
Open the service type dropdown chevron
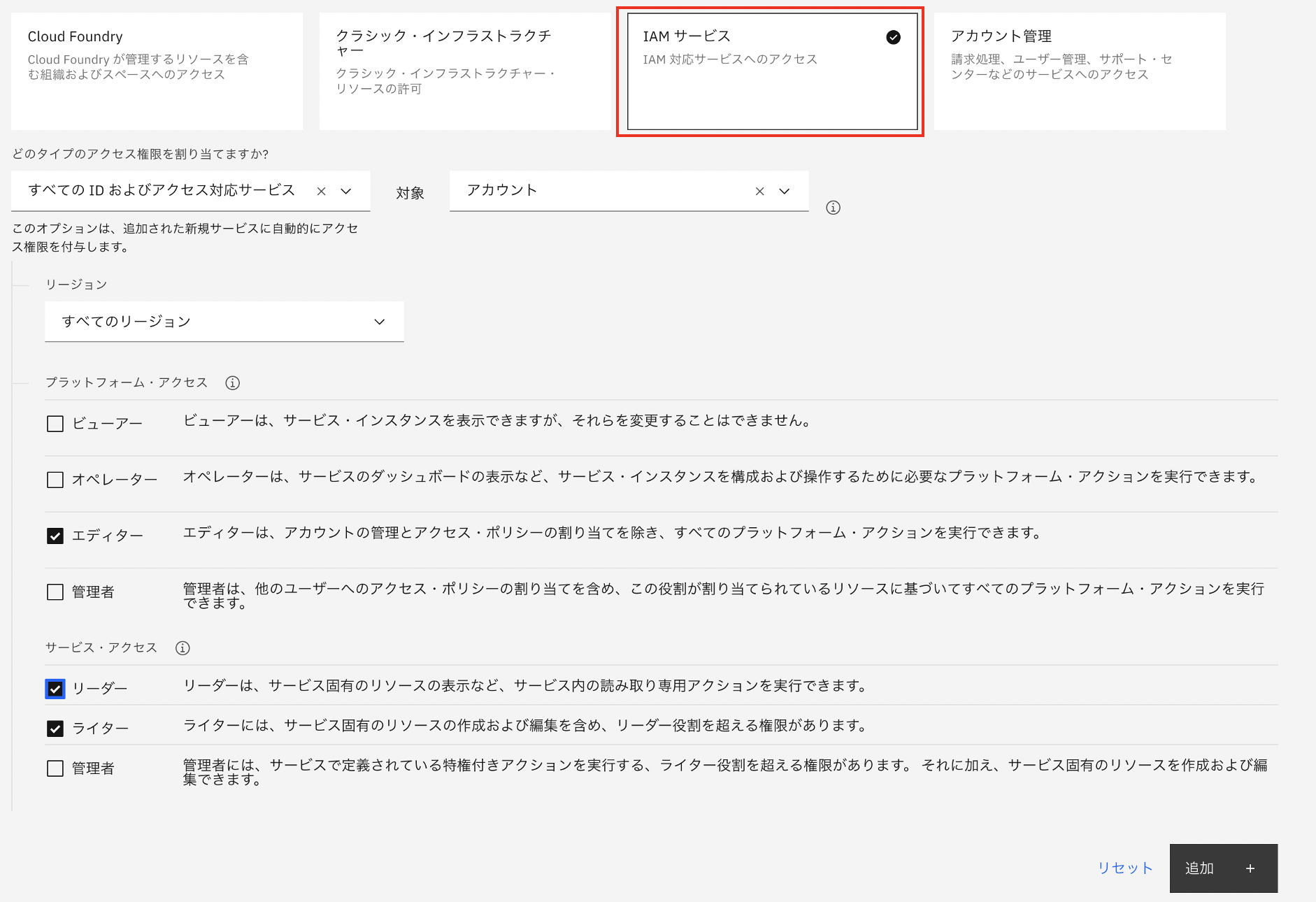345,192
